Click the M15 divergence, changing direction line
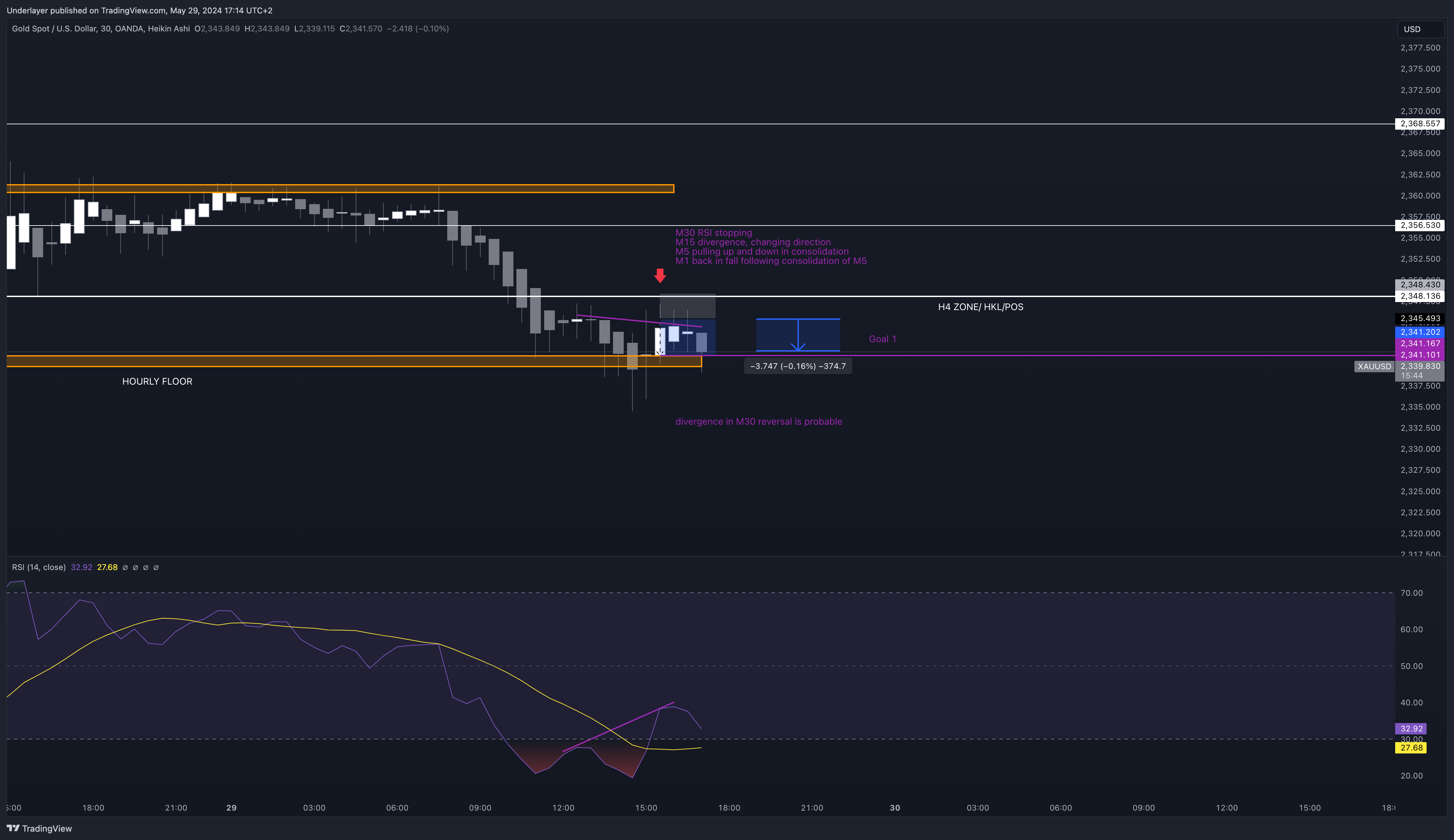Viewport: 1454px width, 840px height. (x=753, y=242)
